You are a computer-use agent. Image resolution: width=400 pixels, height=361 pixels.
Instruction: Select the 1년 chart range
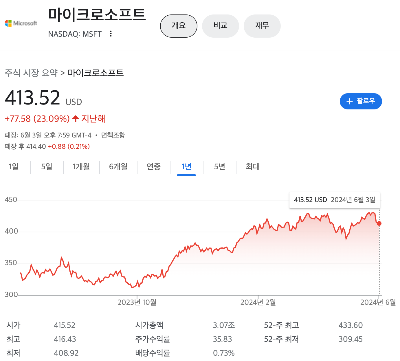pyautogui.click(x=186, y=166)
